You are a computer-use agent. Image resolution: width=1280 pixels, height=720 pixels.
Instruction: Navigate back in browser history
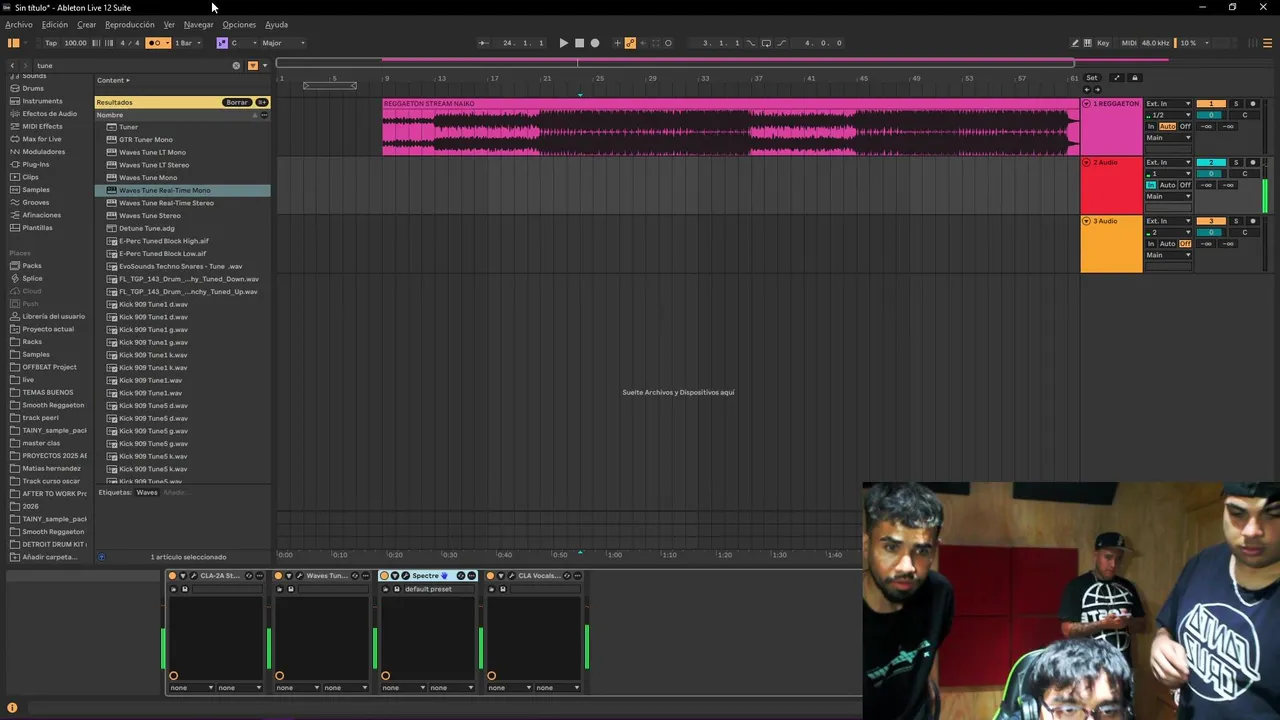(12, 66)
